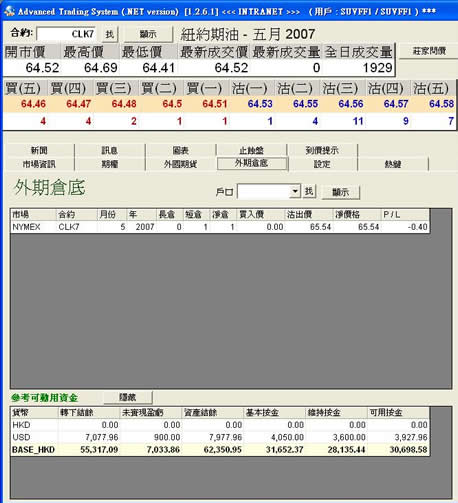Click the 莊家問價 button
Image resolution: width=458 pixels, height=503 pixels.
tap(429, 51)
